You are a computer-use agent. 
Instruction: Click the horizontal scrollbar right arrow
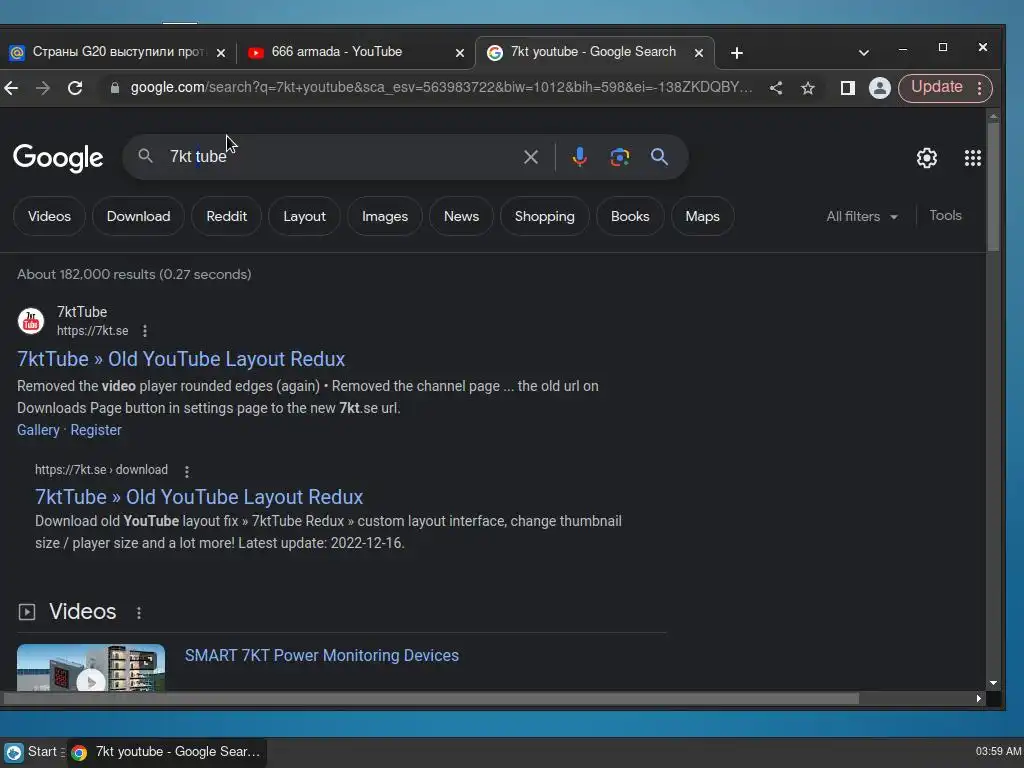978,698
